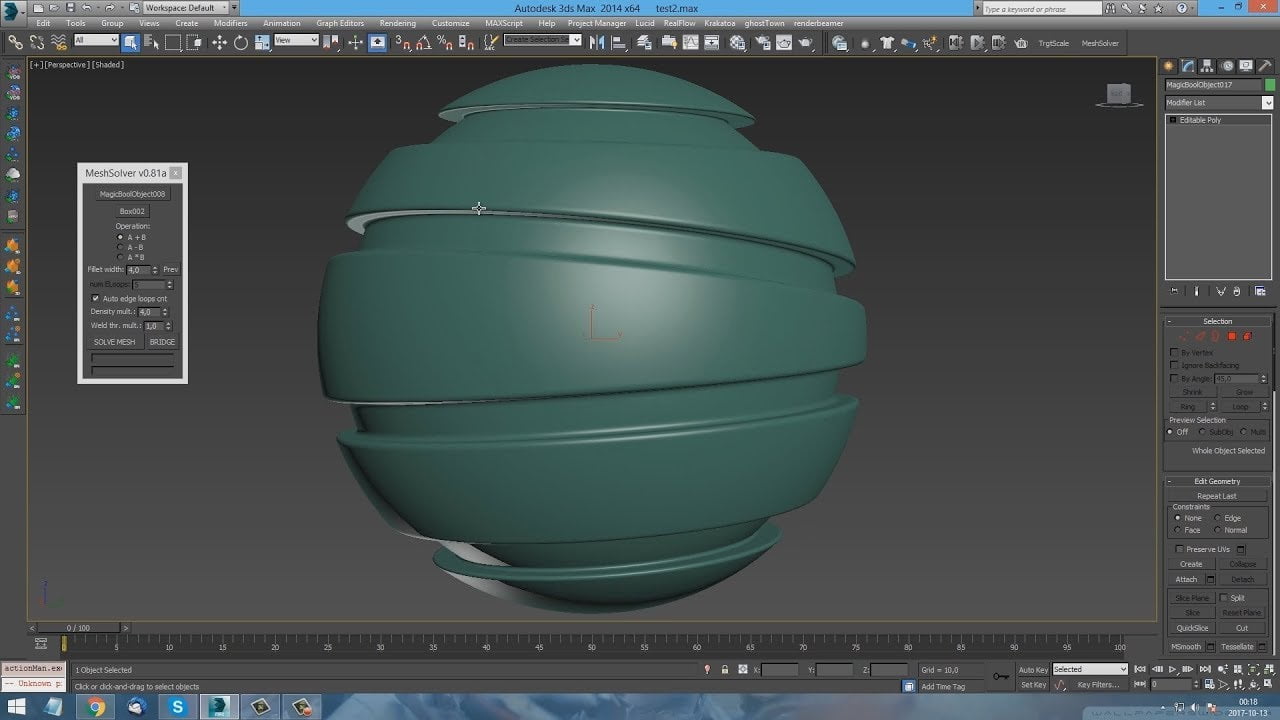Viewport: 1280px width, 720px height.
Task: Open Skype from the taskbar
Action: pyautogui.click(x=178, y=707)
